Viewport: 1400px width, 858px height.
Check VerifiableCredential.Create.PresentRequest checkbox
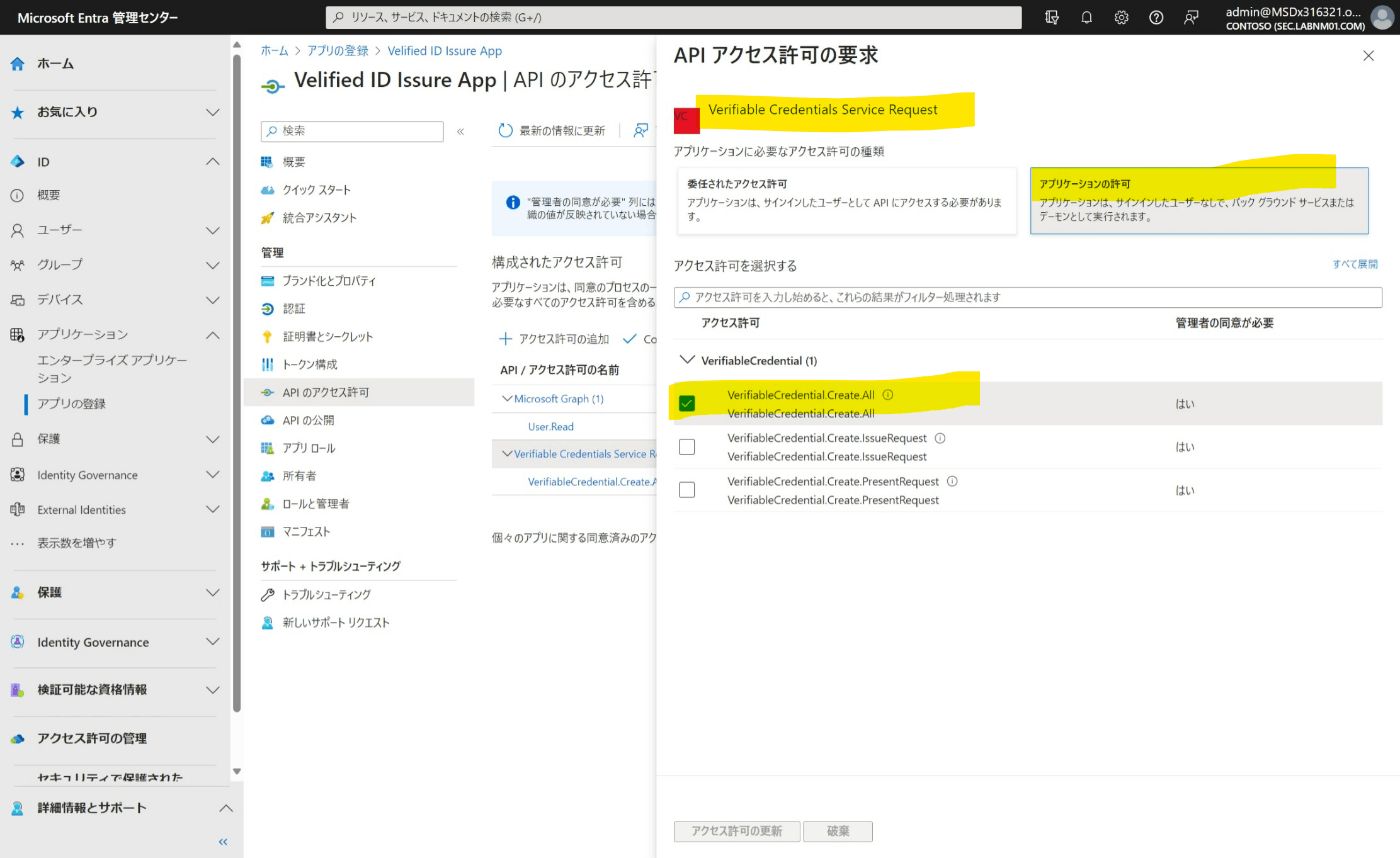[687, 490]
